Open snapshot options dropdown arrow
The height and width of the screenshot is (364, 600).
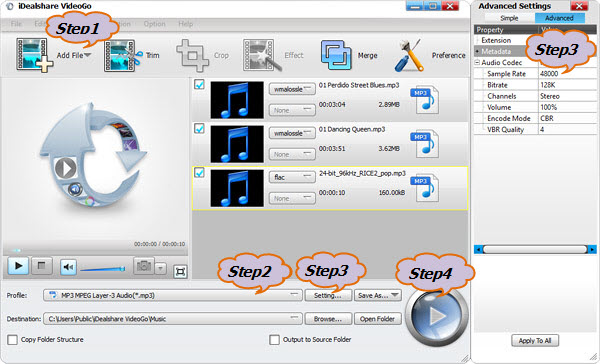point(161,268)
